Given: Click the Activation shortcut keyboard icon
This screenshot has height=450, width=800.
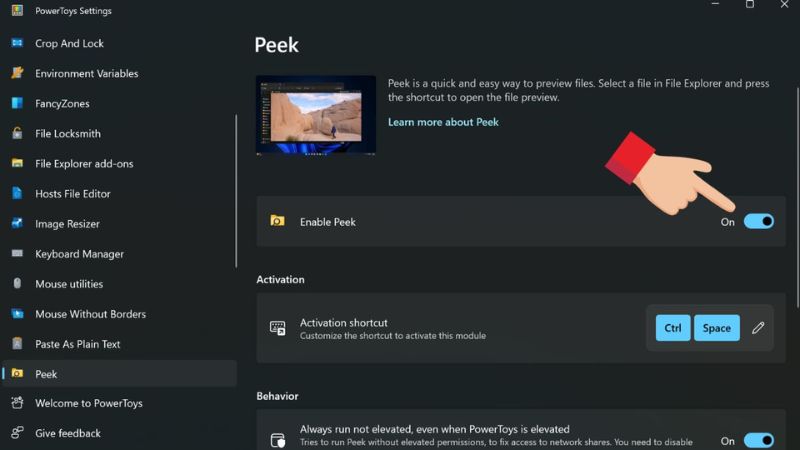Looking at the screenshot, I should [278, 328].
